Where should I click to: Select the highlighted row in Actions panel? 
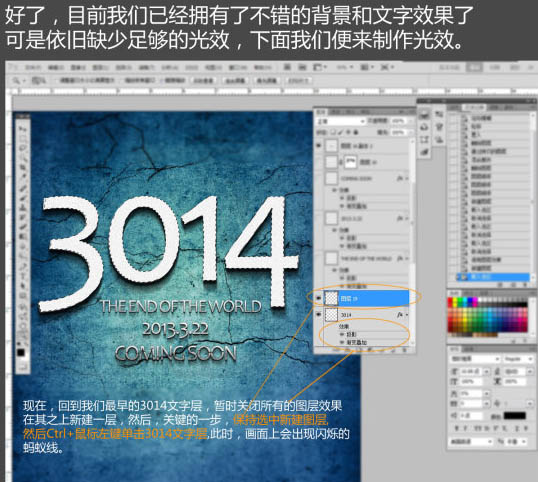click(493, 277)
